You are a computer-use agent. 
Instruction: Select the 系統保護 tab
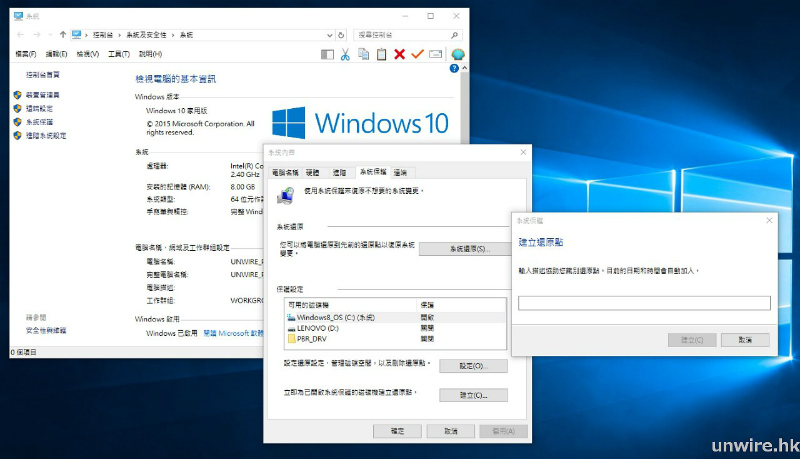pyautogui.click(x=373, y=172)
